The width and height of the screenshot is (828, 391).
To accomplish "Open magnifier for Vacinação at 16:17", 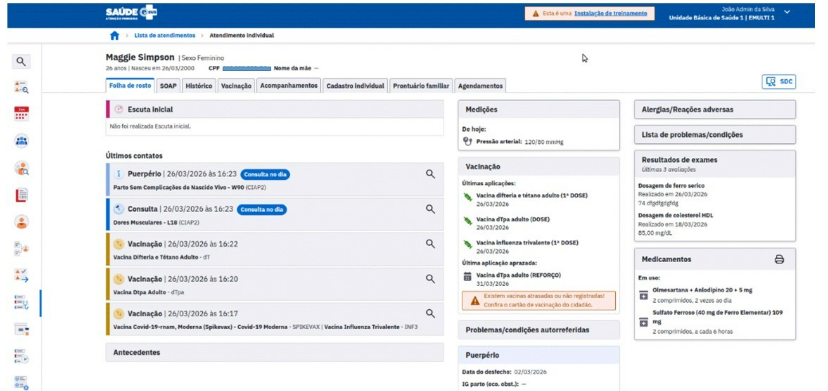I will tap(430, 313).
